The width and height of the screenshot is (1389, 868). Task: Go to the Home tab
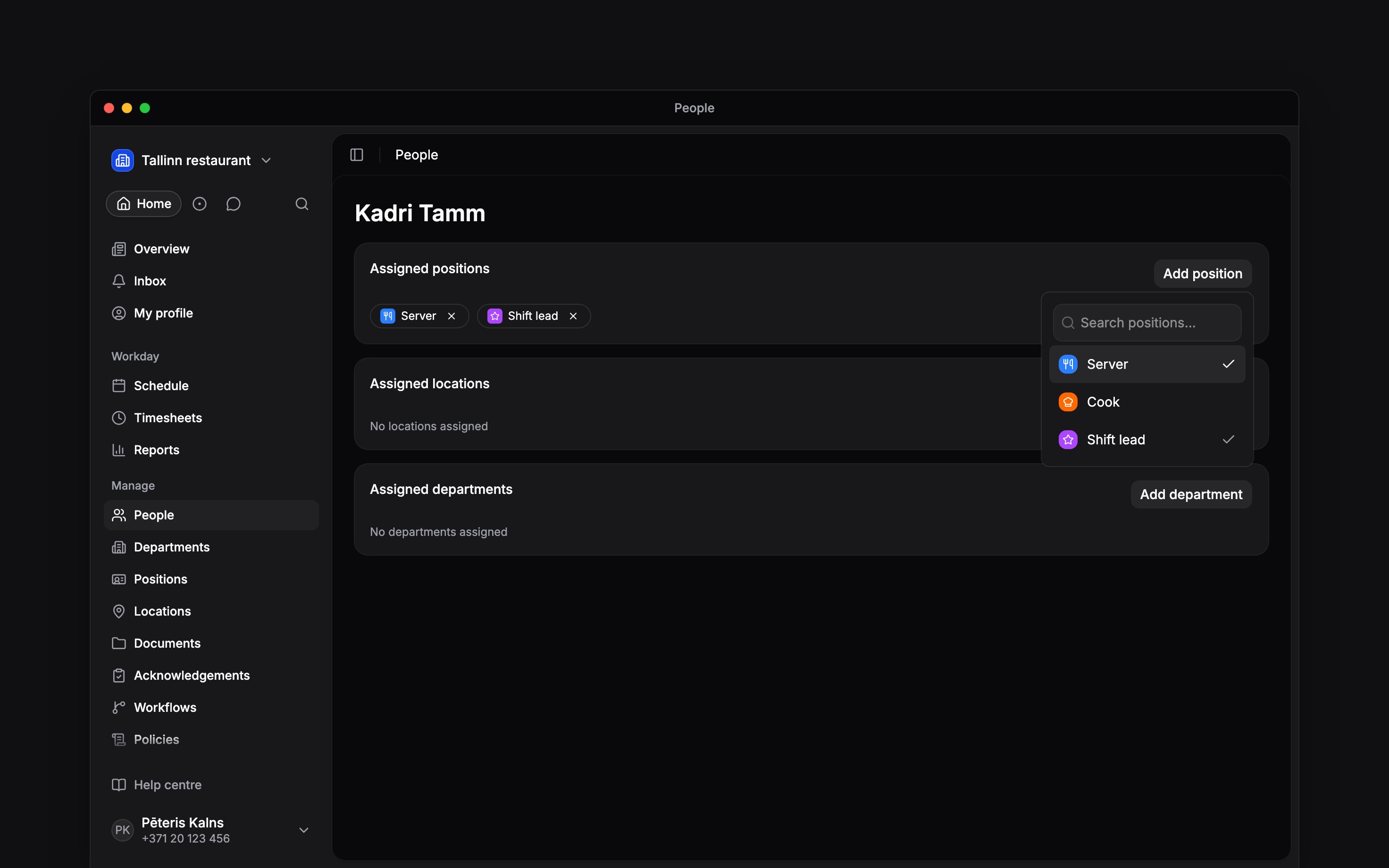143,204
